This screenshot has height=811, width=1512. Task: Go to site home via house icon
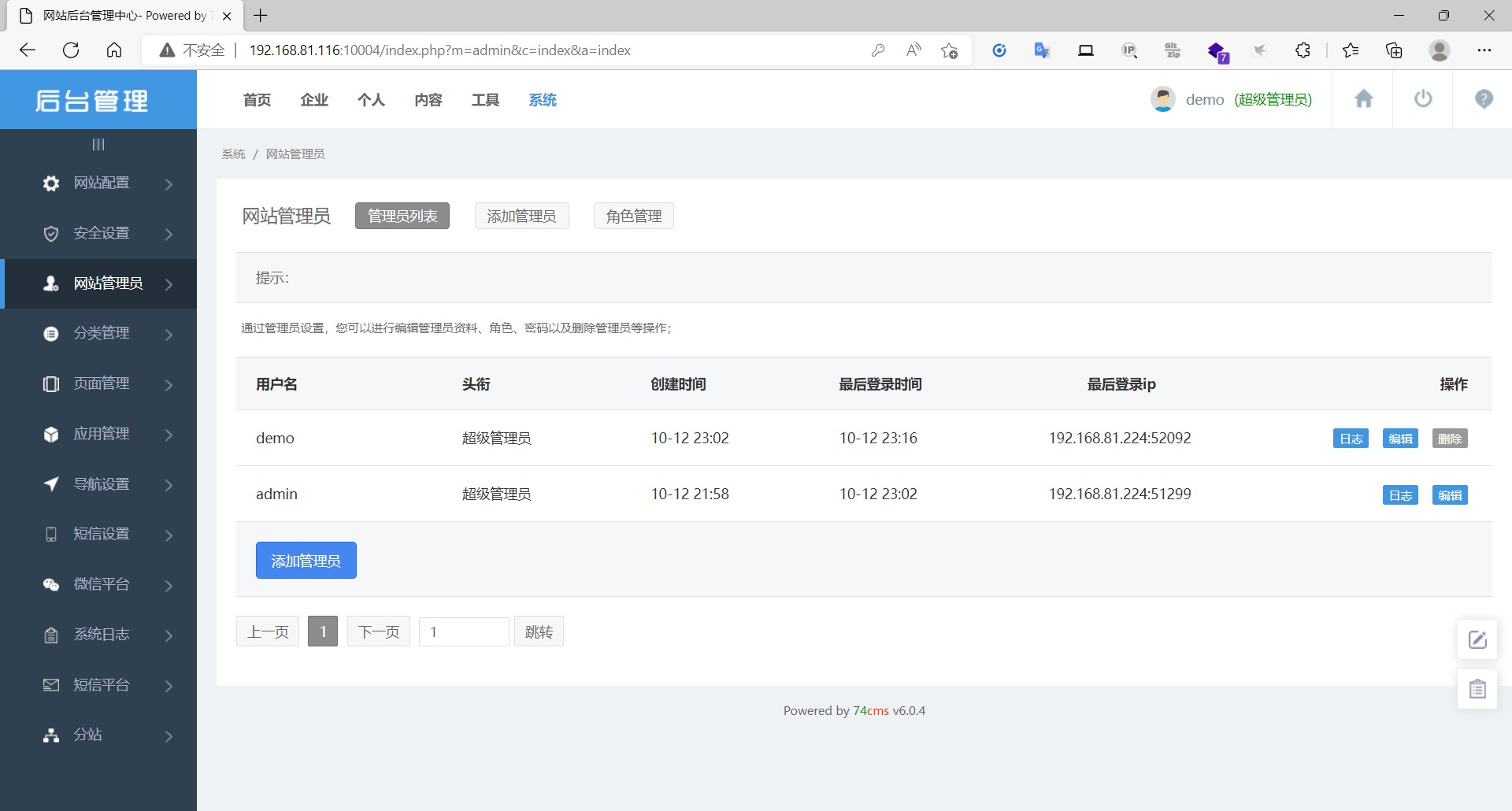[x=1364, y=99]
